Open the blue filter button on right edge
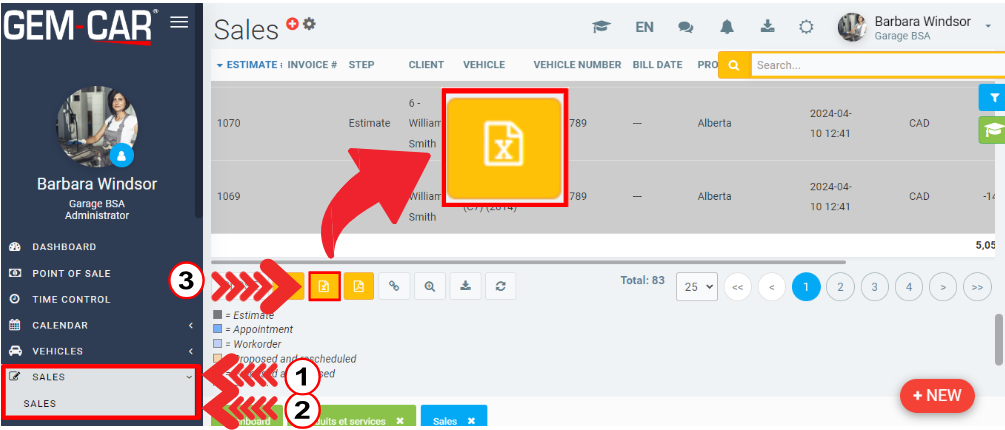1005x430 pixels. pyautogui.click(x=993, y=97)
